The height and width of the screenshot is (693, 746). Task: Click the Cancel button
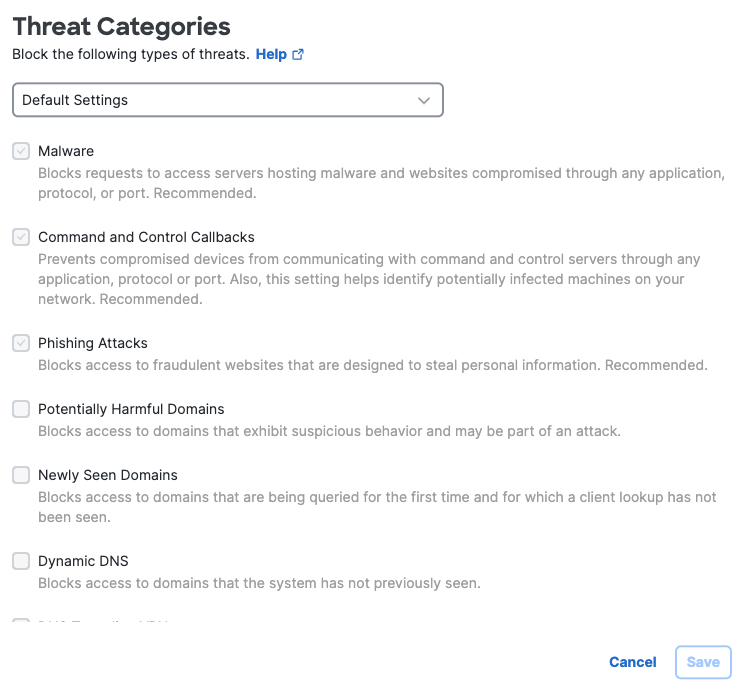[x=633, y=662]
